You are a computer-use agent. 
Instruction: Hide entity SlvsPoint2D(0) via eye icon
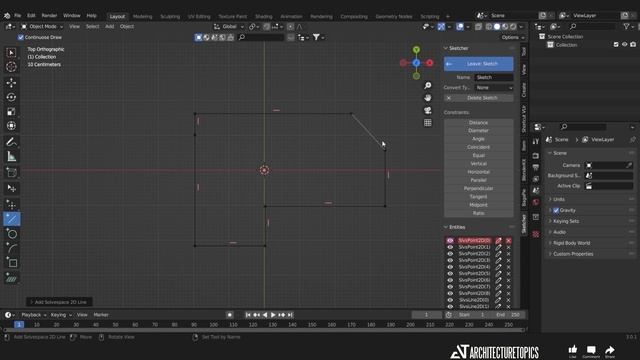(450, 241)
